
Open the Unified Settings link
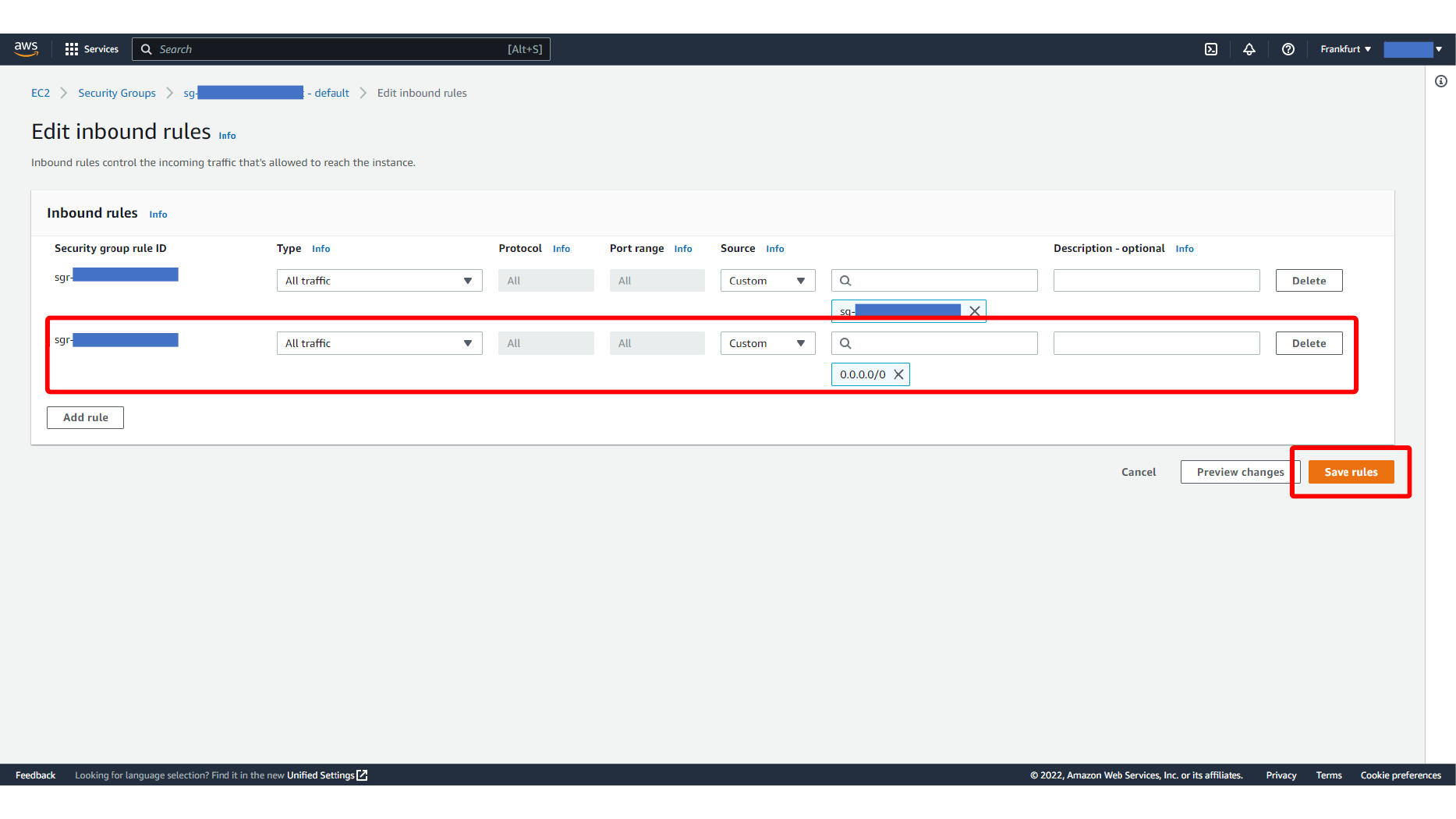point(321,775)
